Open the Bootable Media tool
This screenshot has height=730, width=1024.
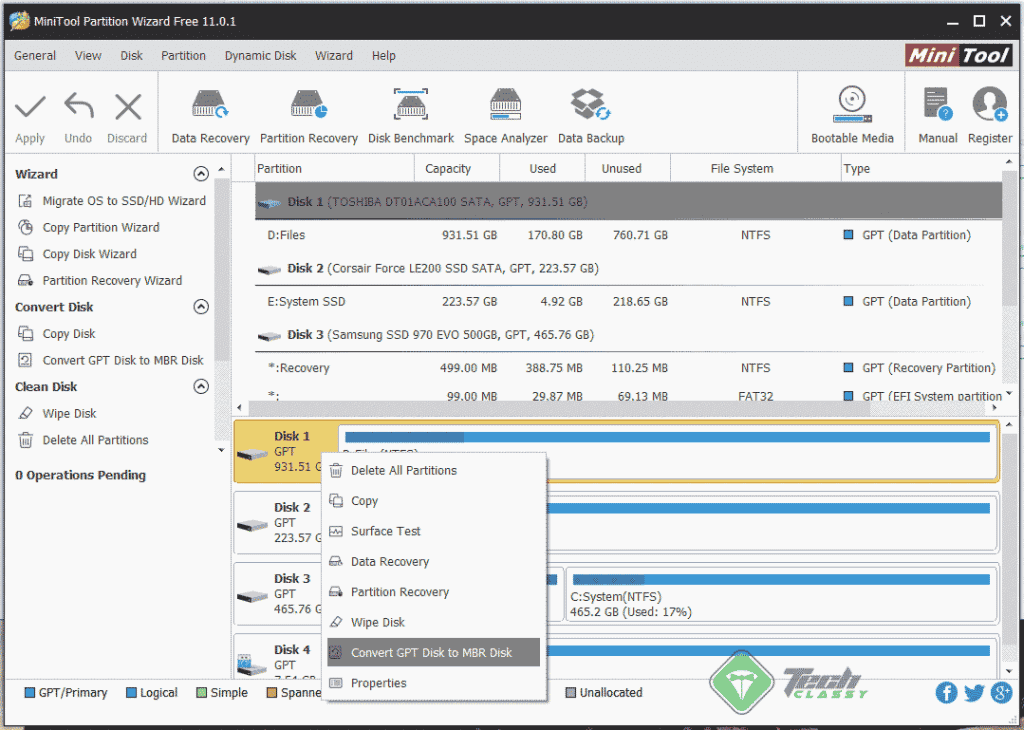pyautogui.click(x=851, y=110)
